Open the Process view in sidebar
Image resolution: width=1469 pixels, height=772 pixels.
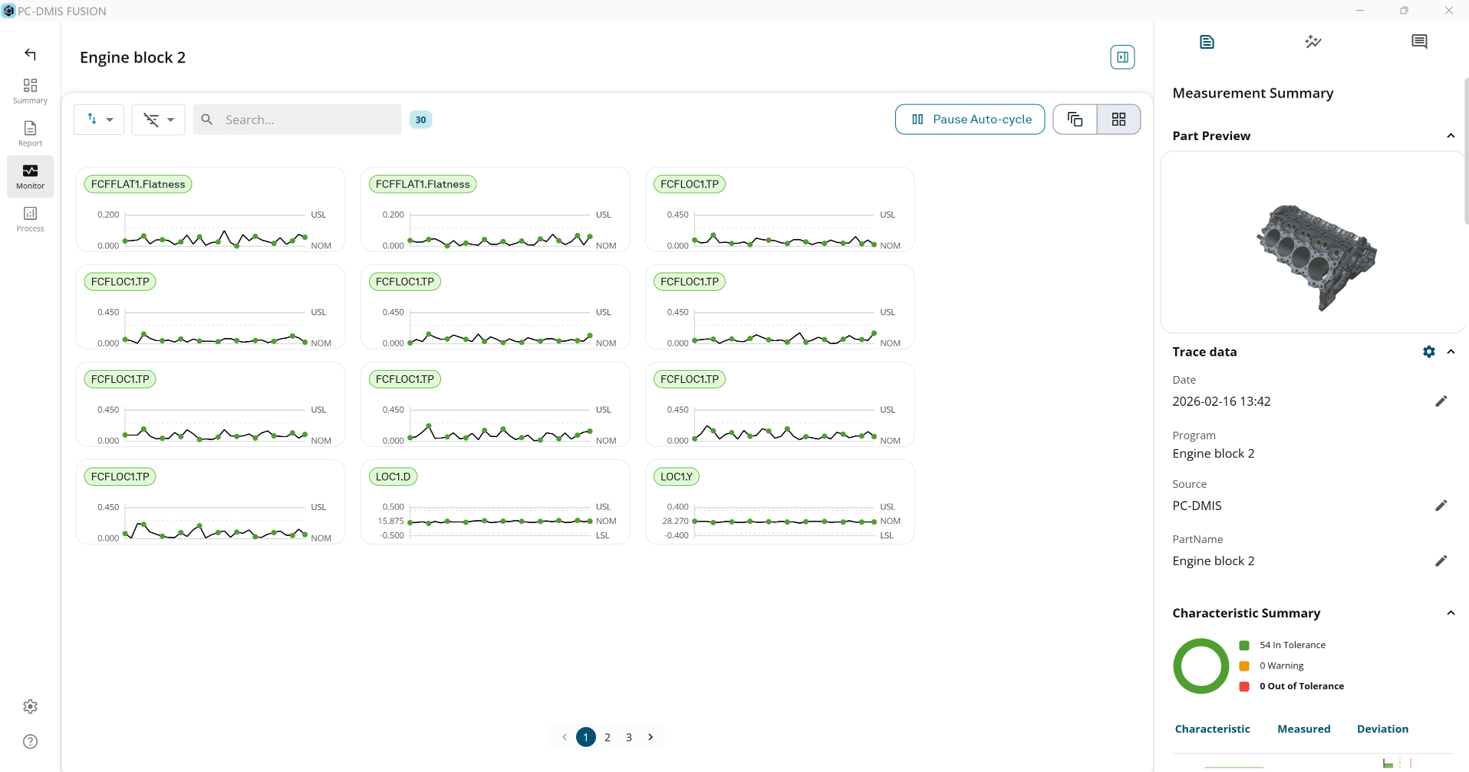pos(30,219)
